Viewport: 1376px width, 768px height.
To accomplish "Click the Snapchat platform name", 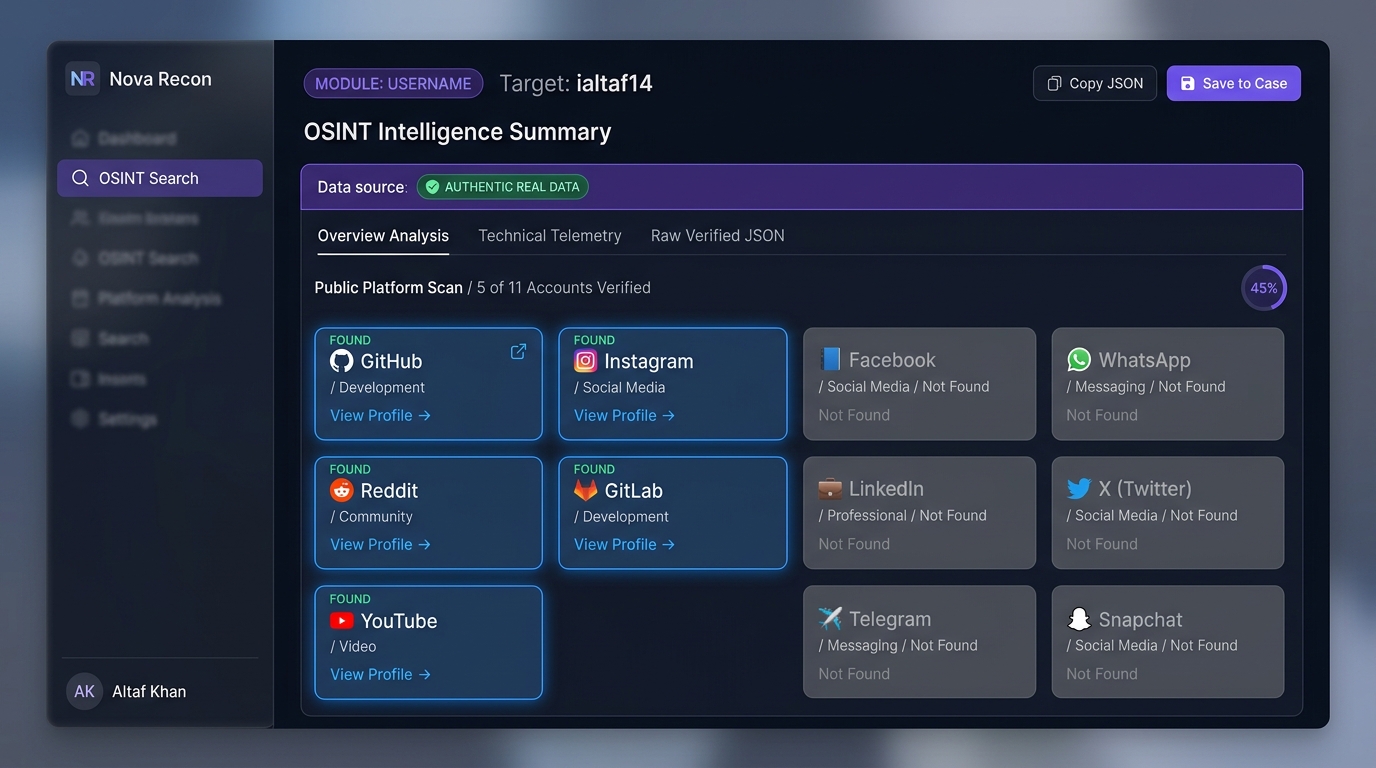I will [x=1141, y=619].
